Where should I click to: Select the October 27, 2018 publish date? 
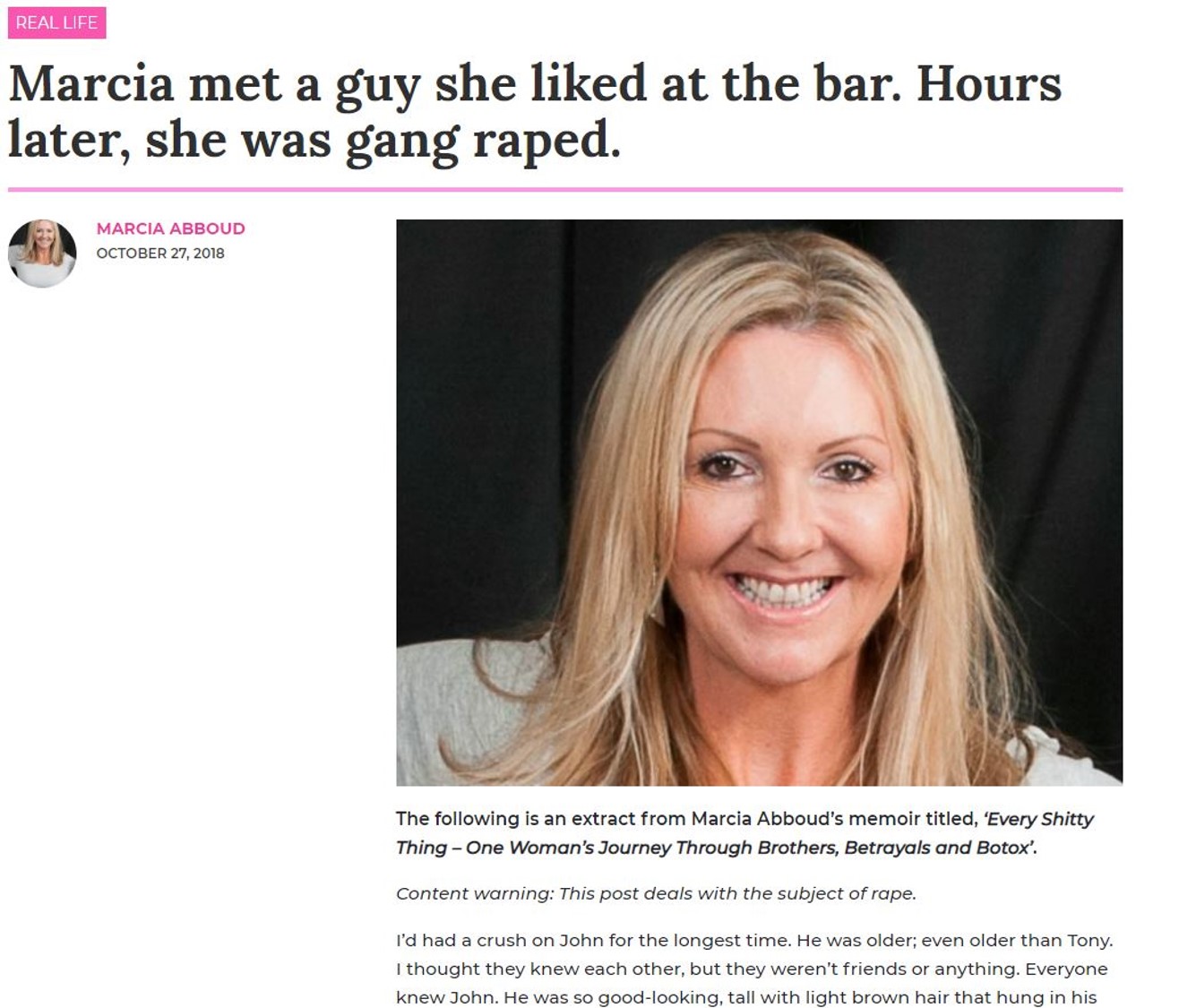coord(160,254)
